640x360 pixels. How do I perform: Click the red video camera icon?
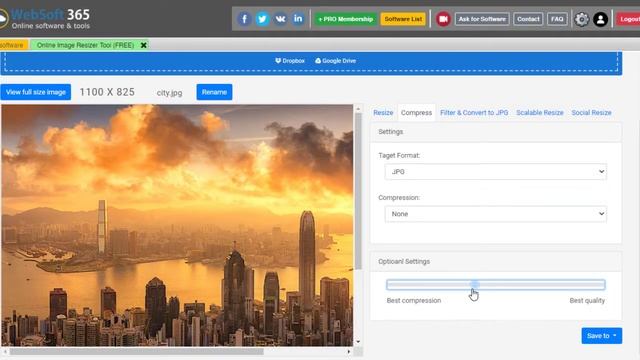click(x=443, y=19)
